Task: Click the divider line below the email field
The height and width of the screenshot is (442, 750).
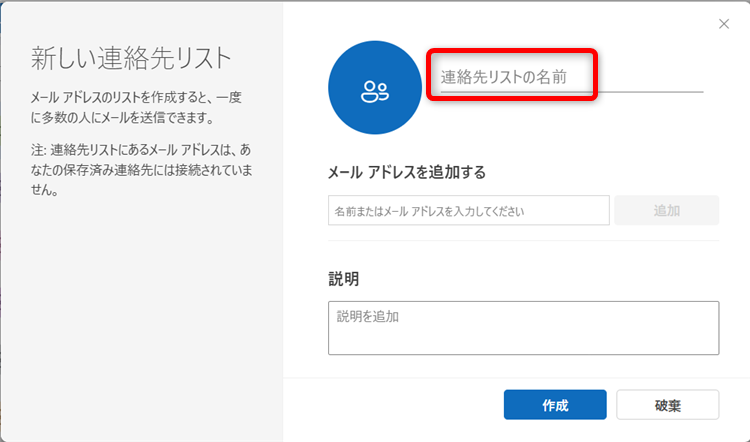Action: 522,240
